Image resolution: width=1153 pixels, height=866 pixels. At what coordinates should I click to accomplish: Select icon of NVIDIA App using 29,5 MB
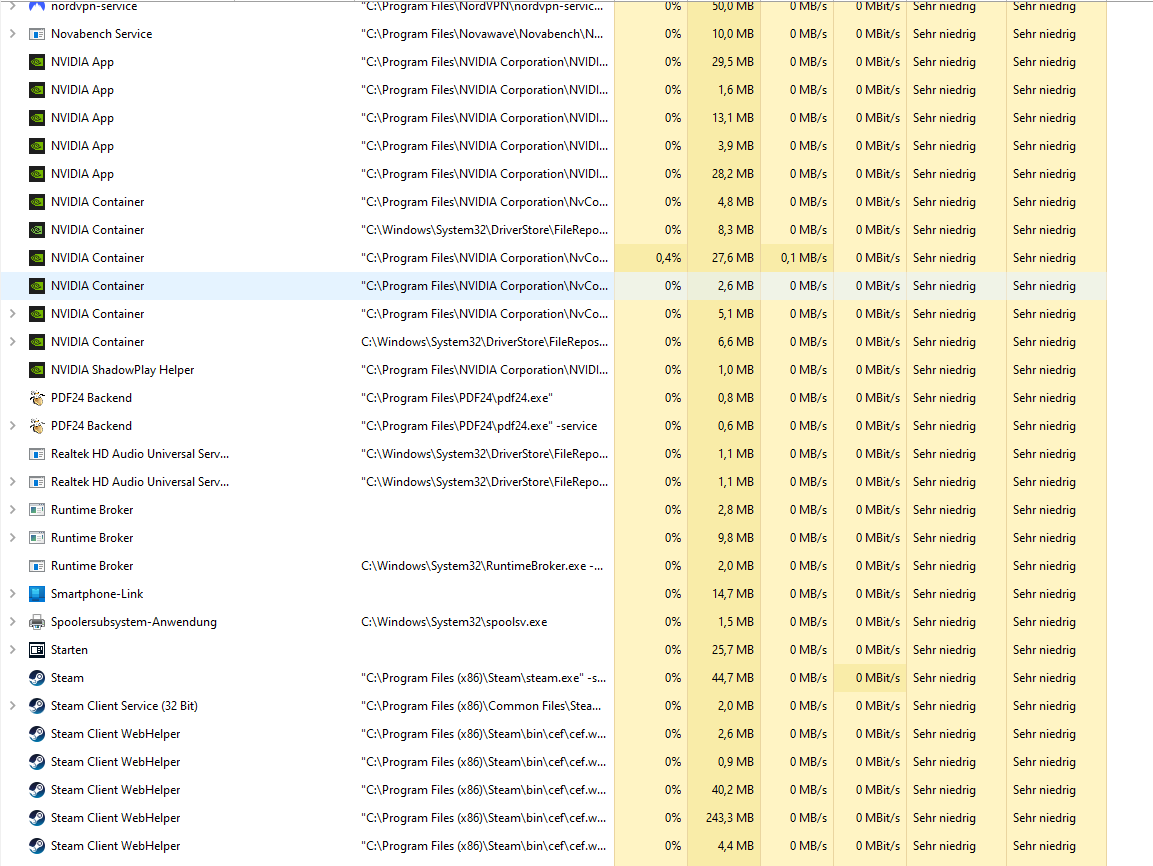tap(37, 62)
